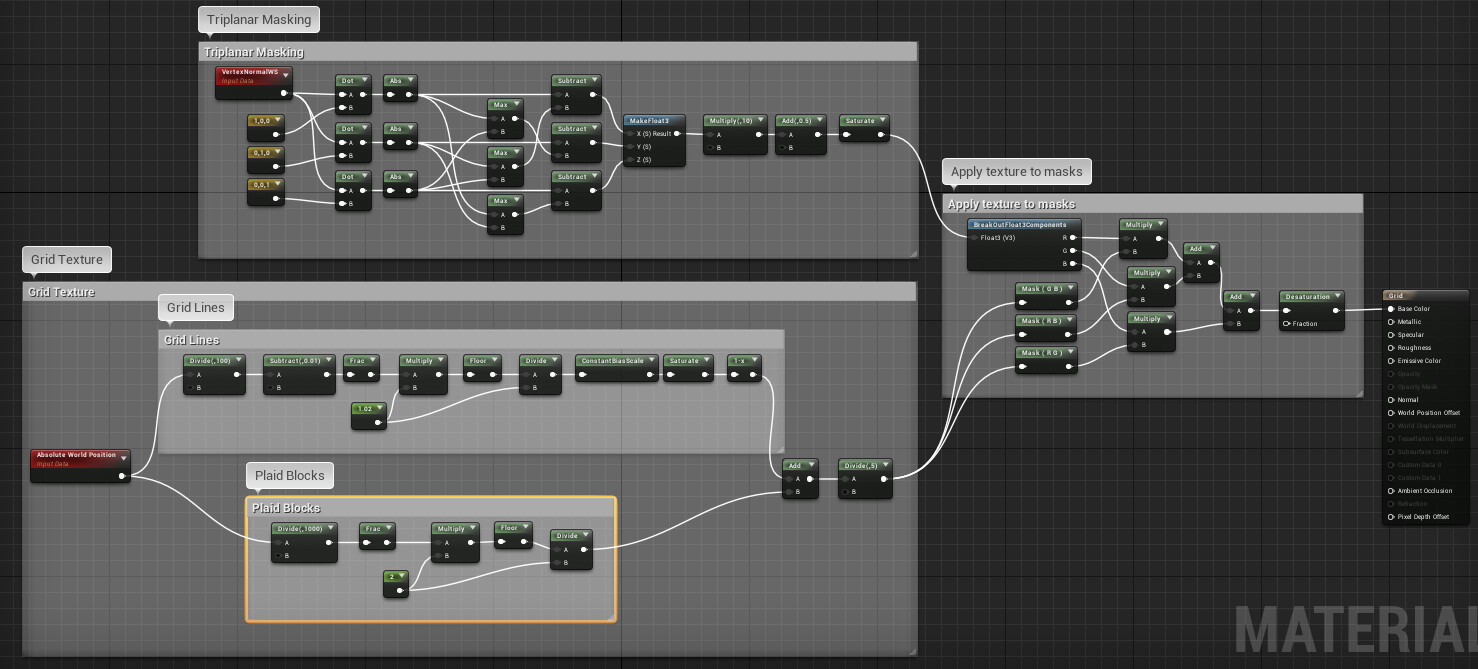Click the Metallic pin on Grid node
Viewport: 1478px width, 669px height.
[x=1391, y=322]
